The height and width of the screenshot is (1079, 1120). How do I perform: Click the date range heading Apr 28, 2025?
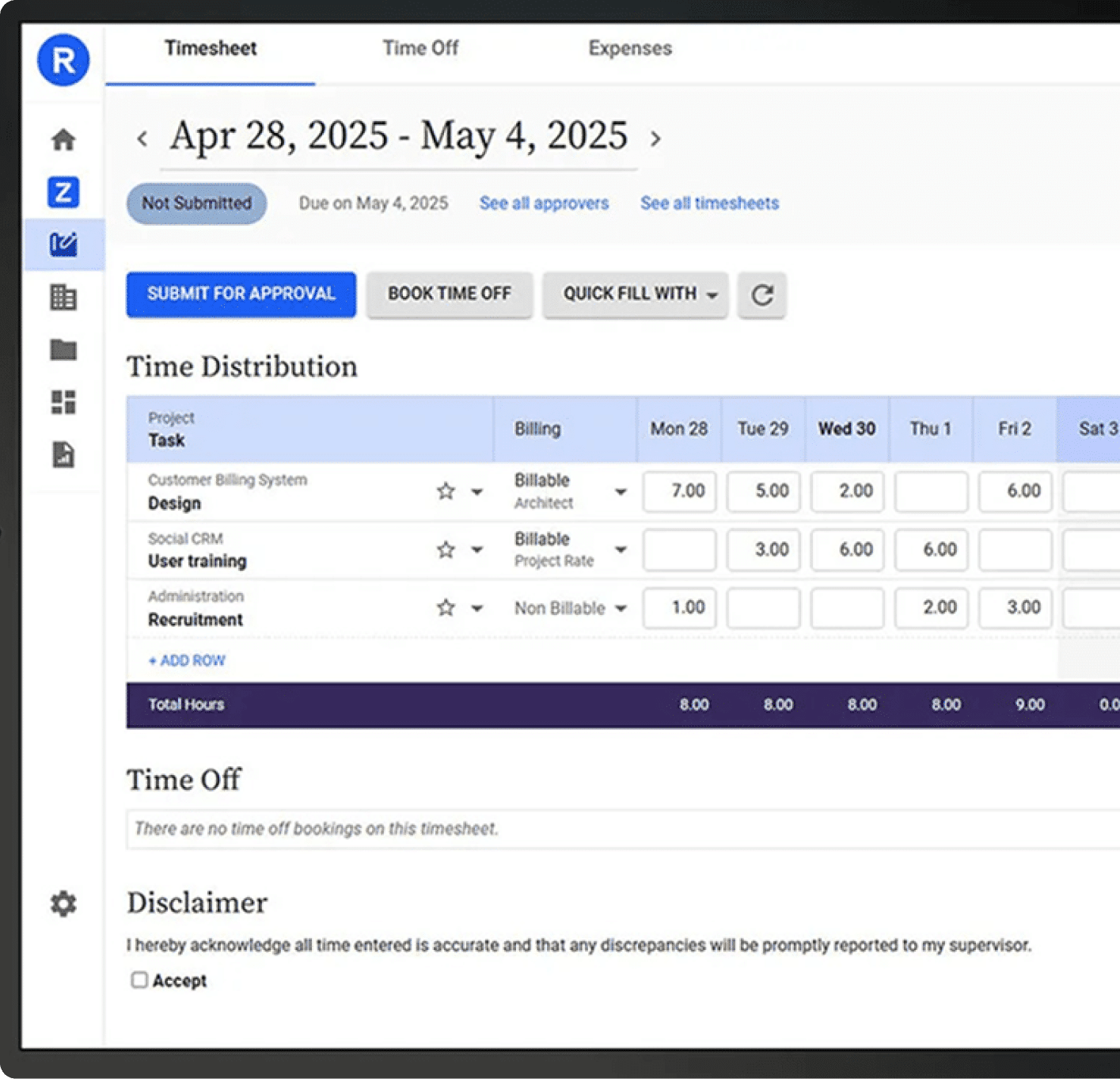point(399,136)
